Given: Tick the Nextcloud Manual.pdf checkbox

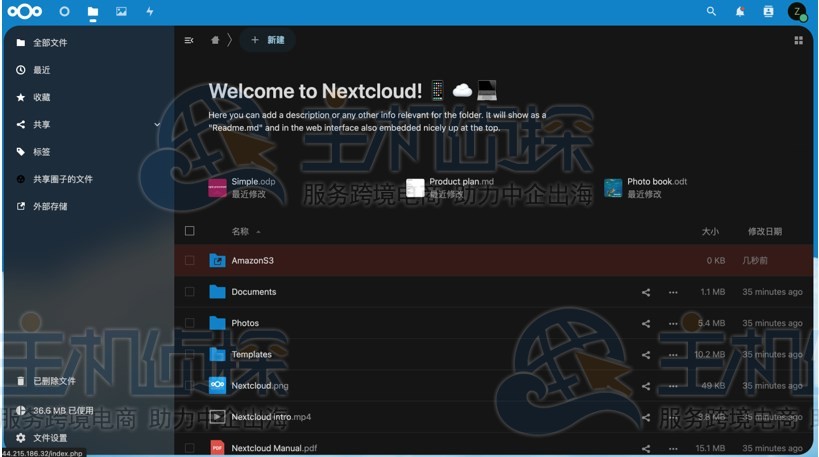Looking at the screenshot, I should [190, 448].
